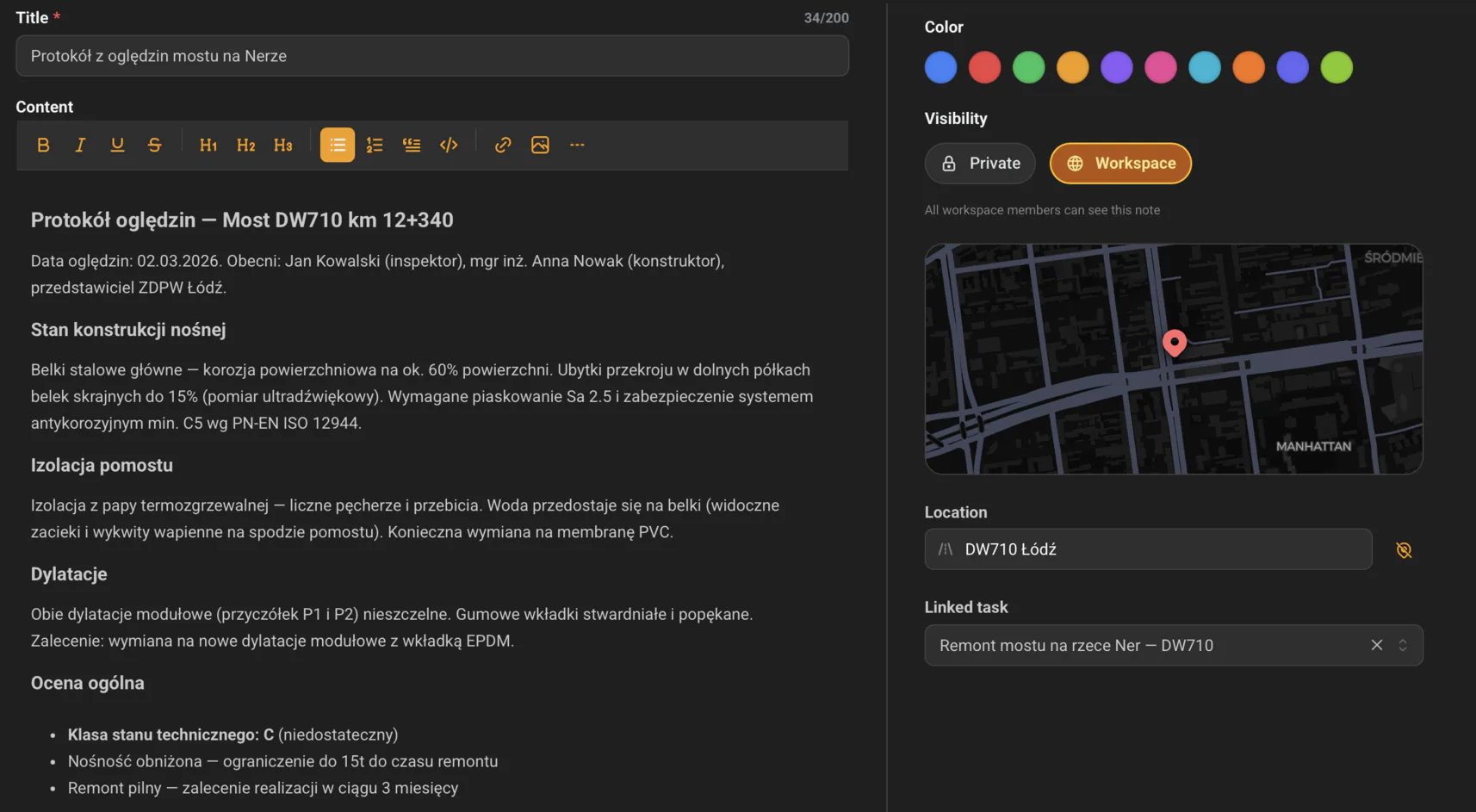Open the Linked task dropdown
1476x812 pixels.
pyautogui.click(x=1403, y=645)
